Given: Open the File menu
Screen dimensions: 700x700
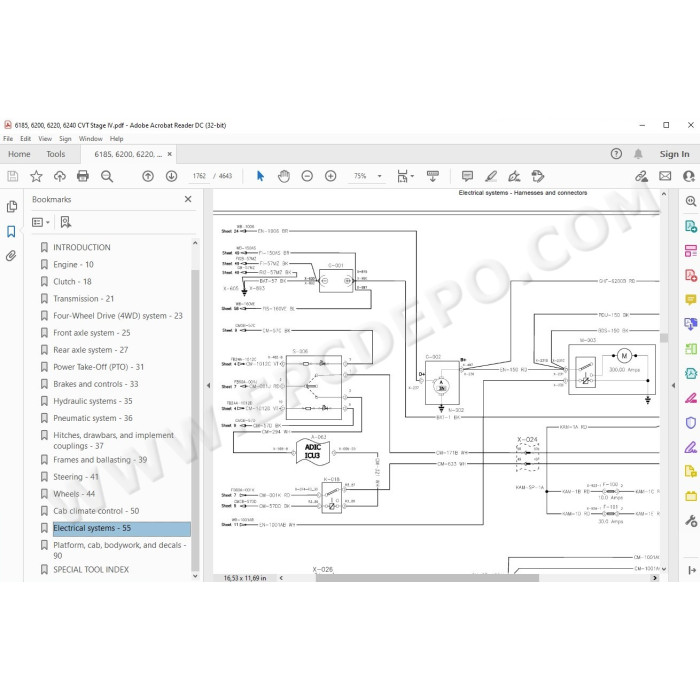Looking at the screenshot, I should click(8, 139).
